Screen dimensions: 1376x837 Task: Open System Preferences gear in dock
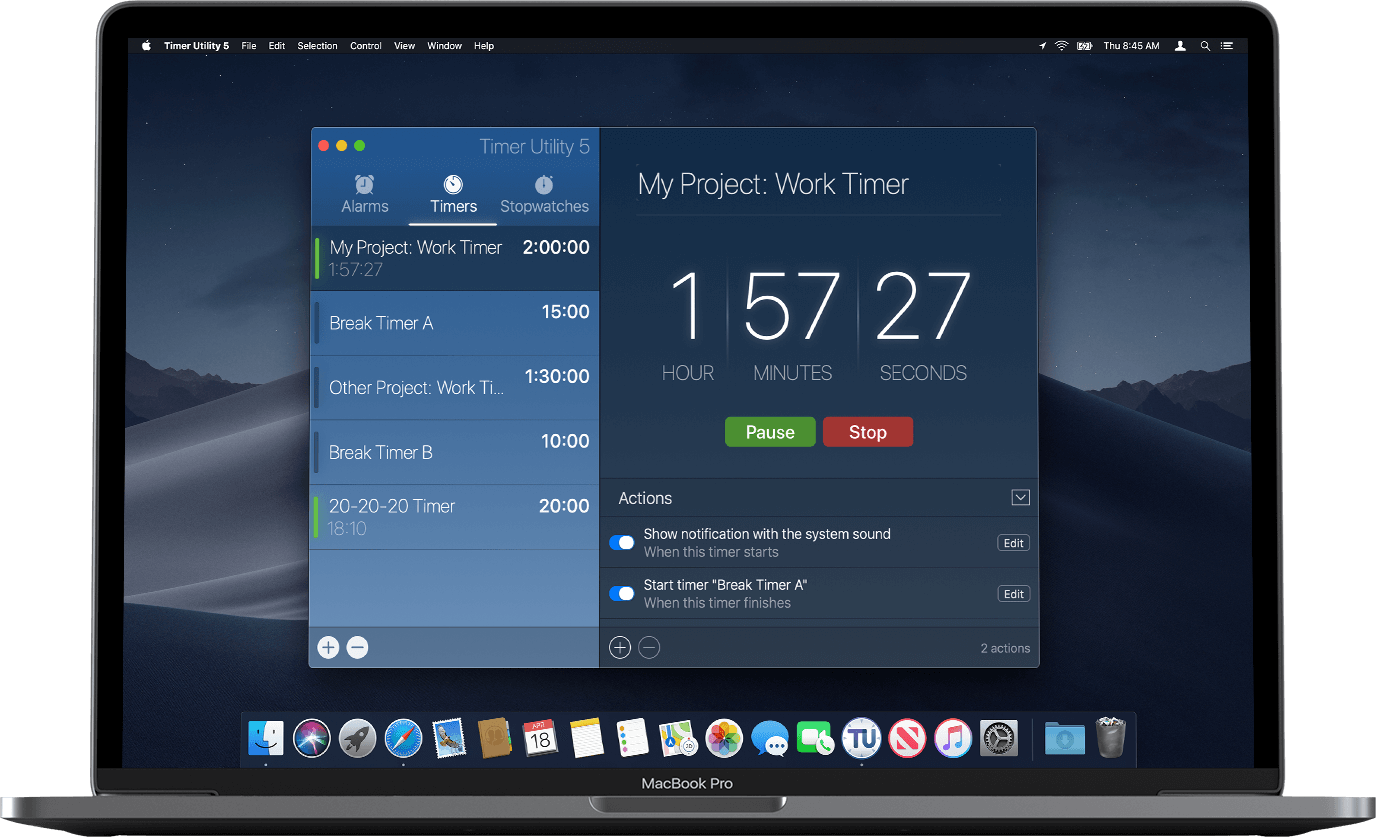pos(998,739)
